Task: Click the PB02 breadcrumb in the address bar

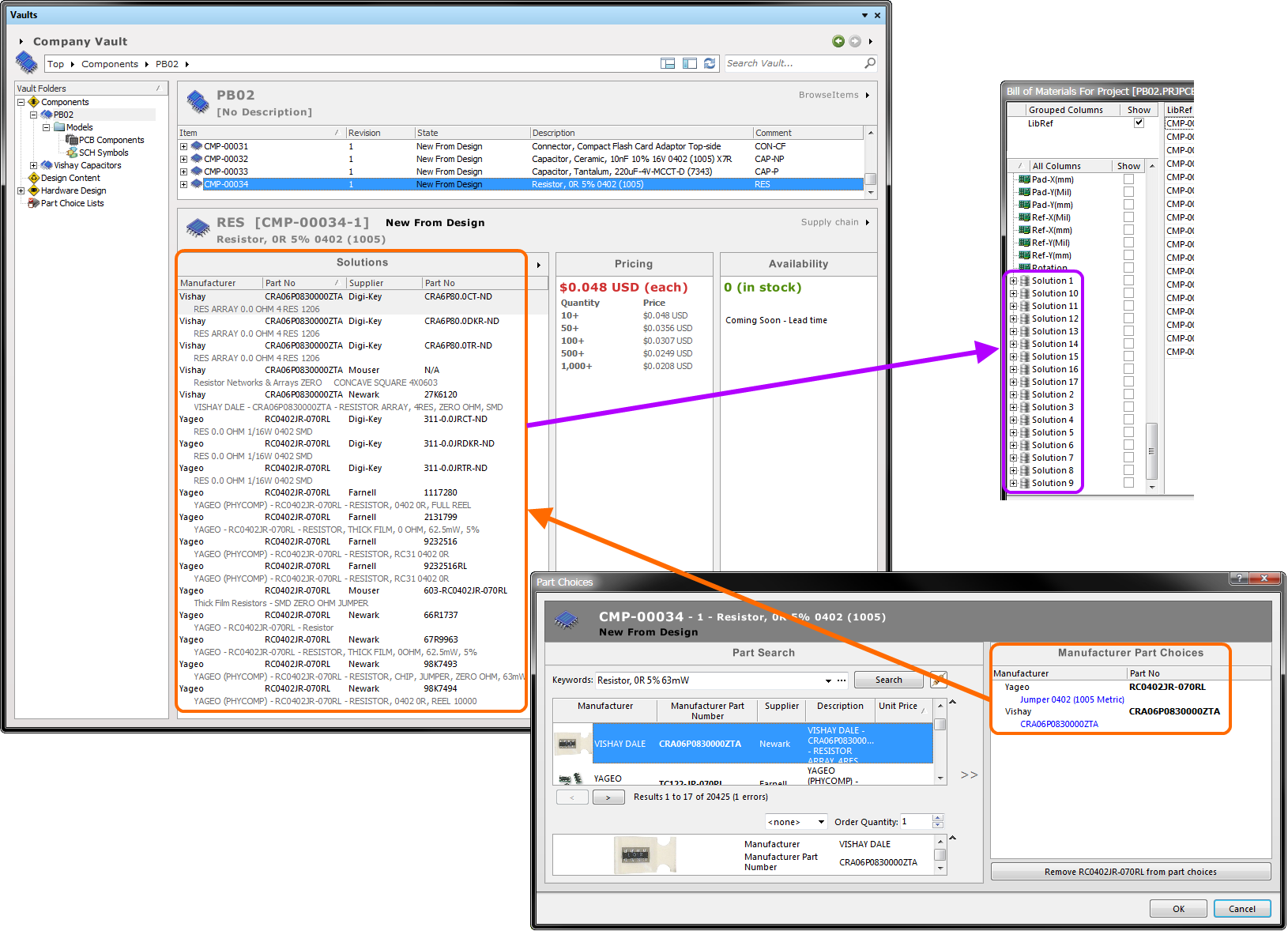Action: click(x=167, y=64)
